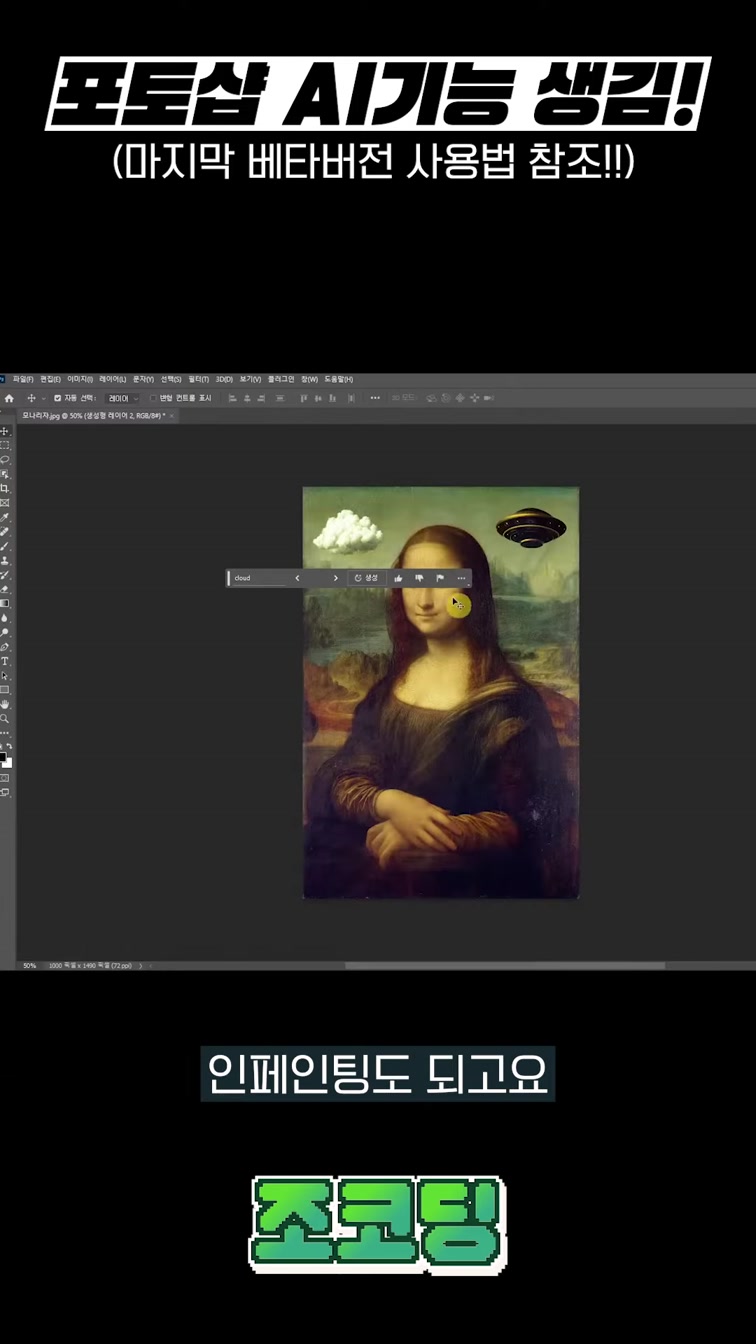Select the Zoom tool
Screen dimensions: 756x1344
[5, 718]
